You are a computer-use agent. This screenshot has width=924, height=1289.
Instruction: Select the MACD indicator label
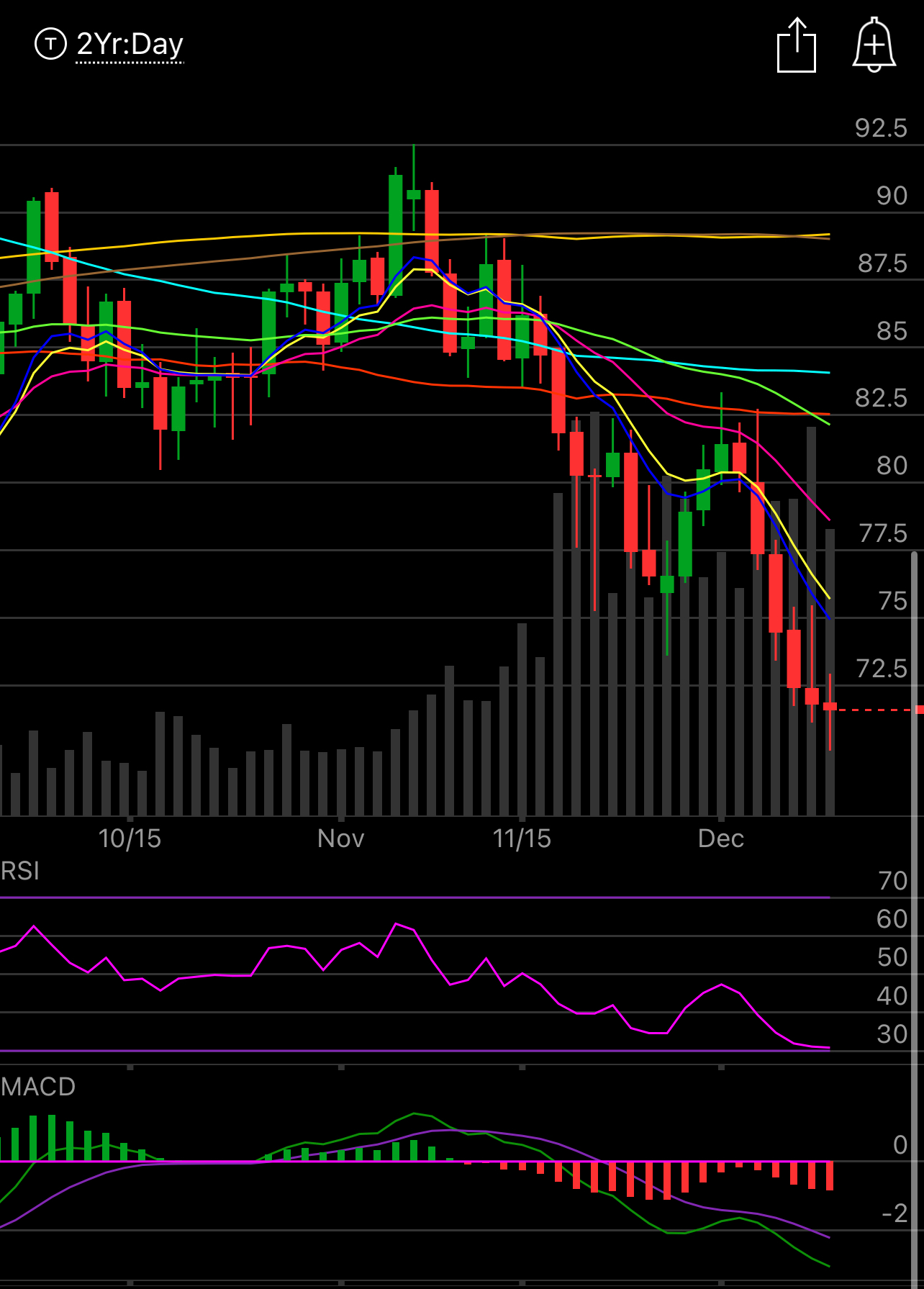tap(38, 1087)
